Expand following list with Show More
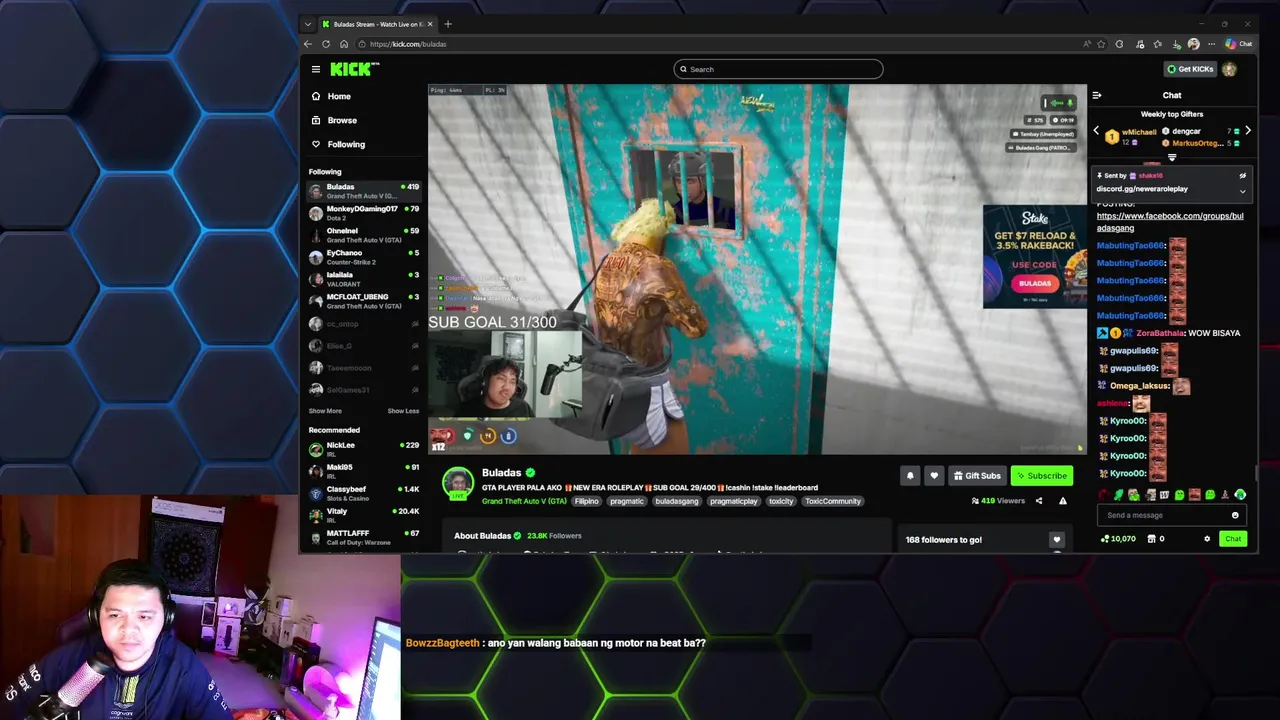The image size is (1280, 720). pyautogui.click(x=325, y=411)
